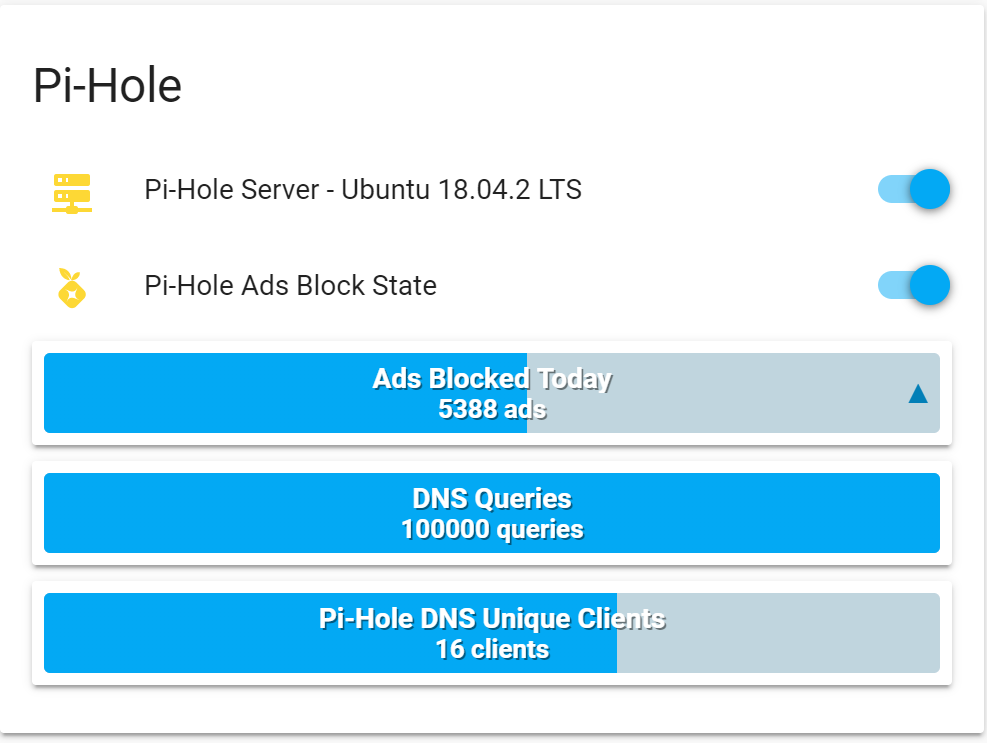Toggle the Pi-Hole Server Ubuntu switch
Viewport: 987px width, 743px height.
pyautogui.click(x=913, y=189)
